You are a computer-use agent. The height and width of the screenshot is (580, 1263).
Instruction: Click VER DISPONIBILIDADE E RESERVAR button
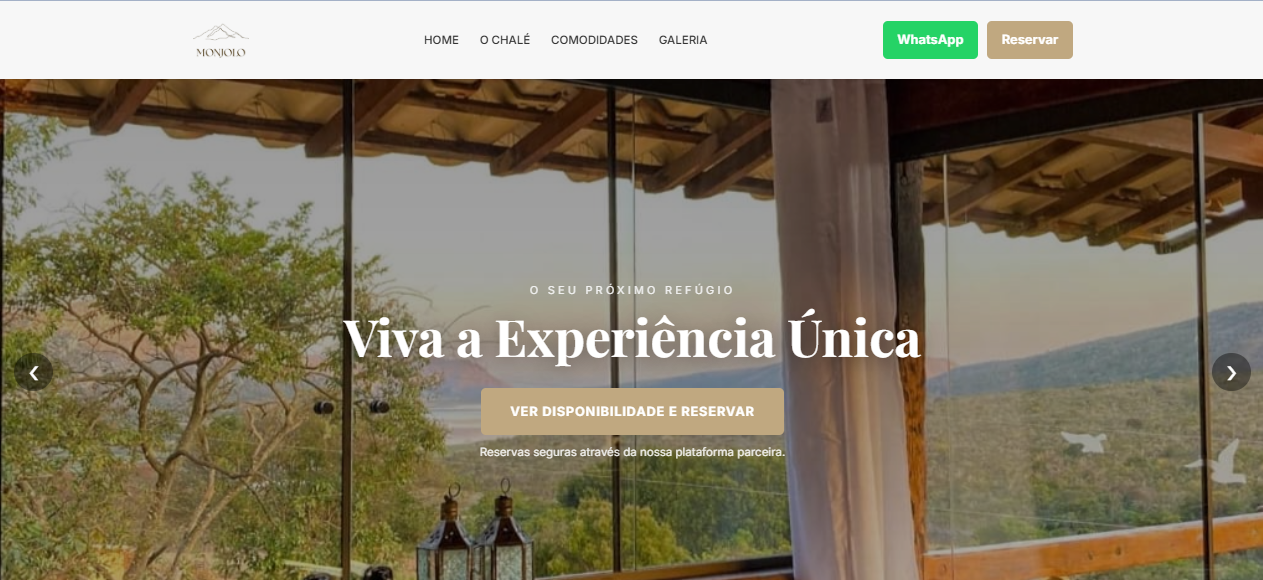(632, 411)
